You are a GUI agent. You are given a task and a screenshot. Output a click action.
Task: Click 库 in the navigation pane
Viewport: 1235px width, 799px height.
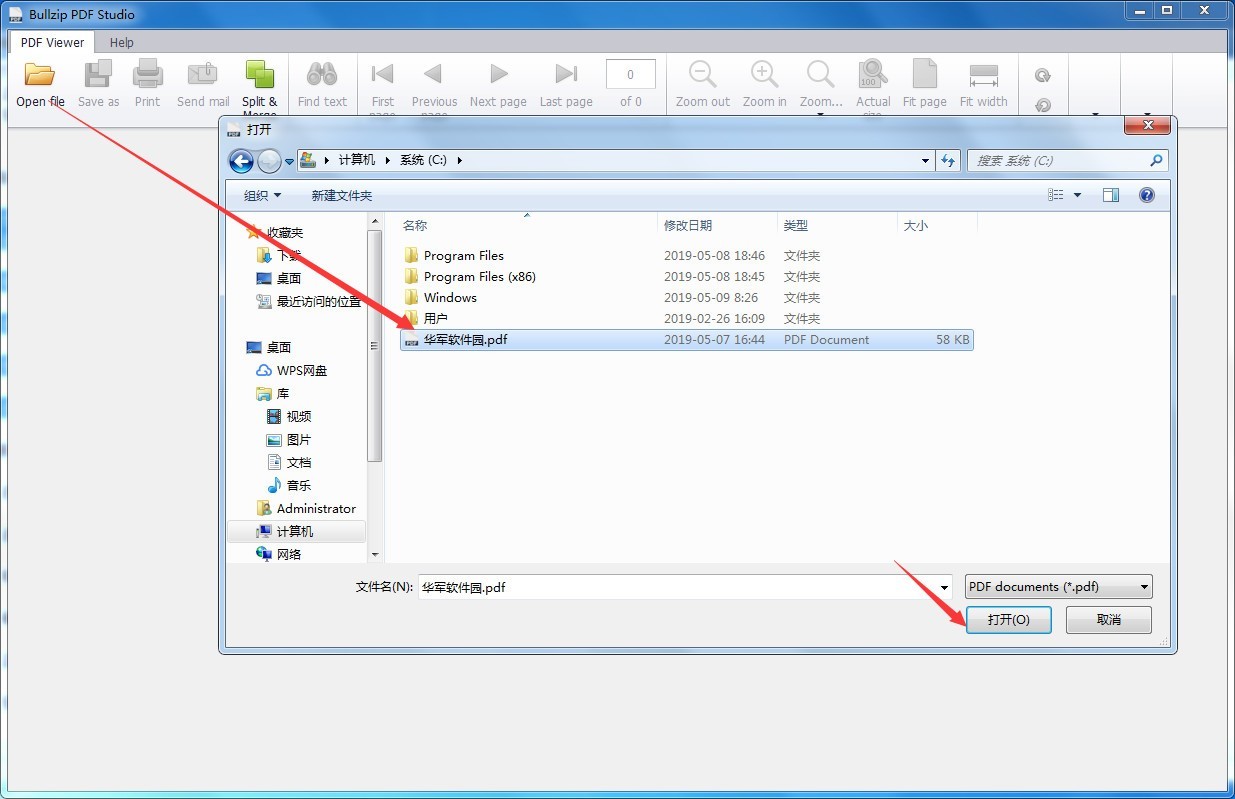coord(283,394)
